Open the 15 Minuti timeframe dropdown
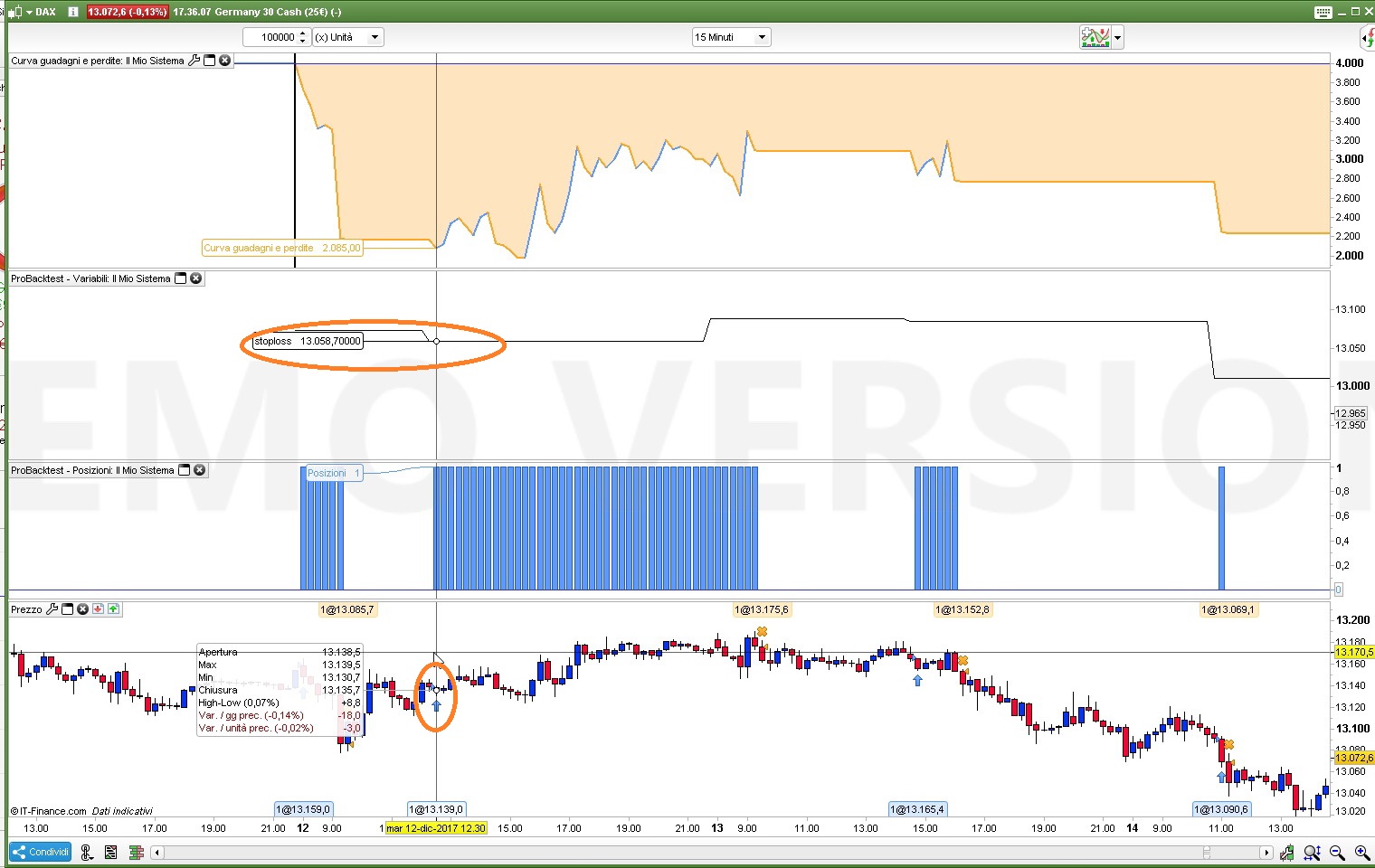1375x868 pixels. coord(731,37)
